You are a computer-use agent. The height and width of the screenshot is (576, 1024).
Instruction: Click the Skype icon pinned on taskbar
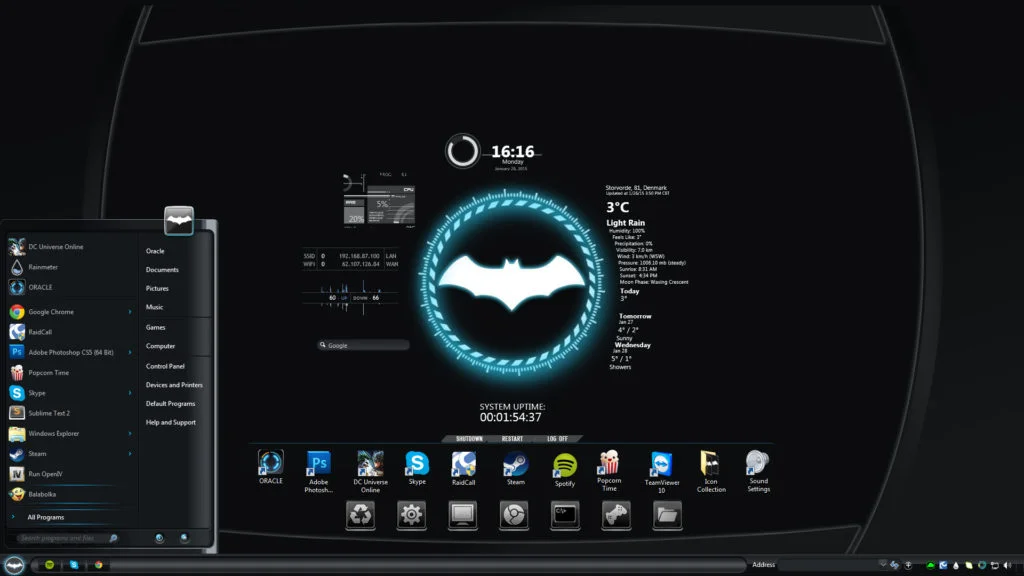(x=74, y=565)
